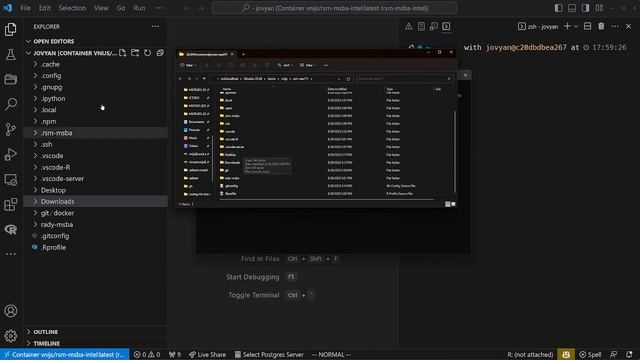Switch File Explorer to details view toggle
This screenshot has width=640, height=360.
point(447,204)
